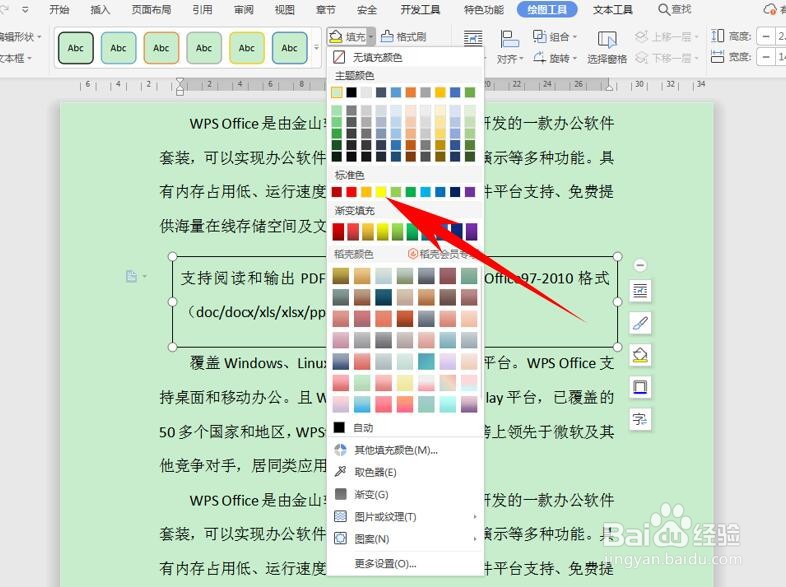Click the 对齐 align icon

tap(509, 39)
